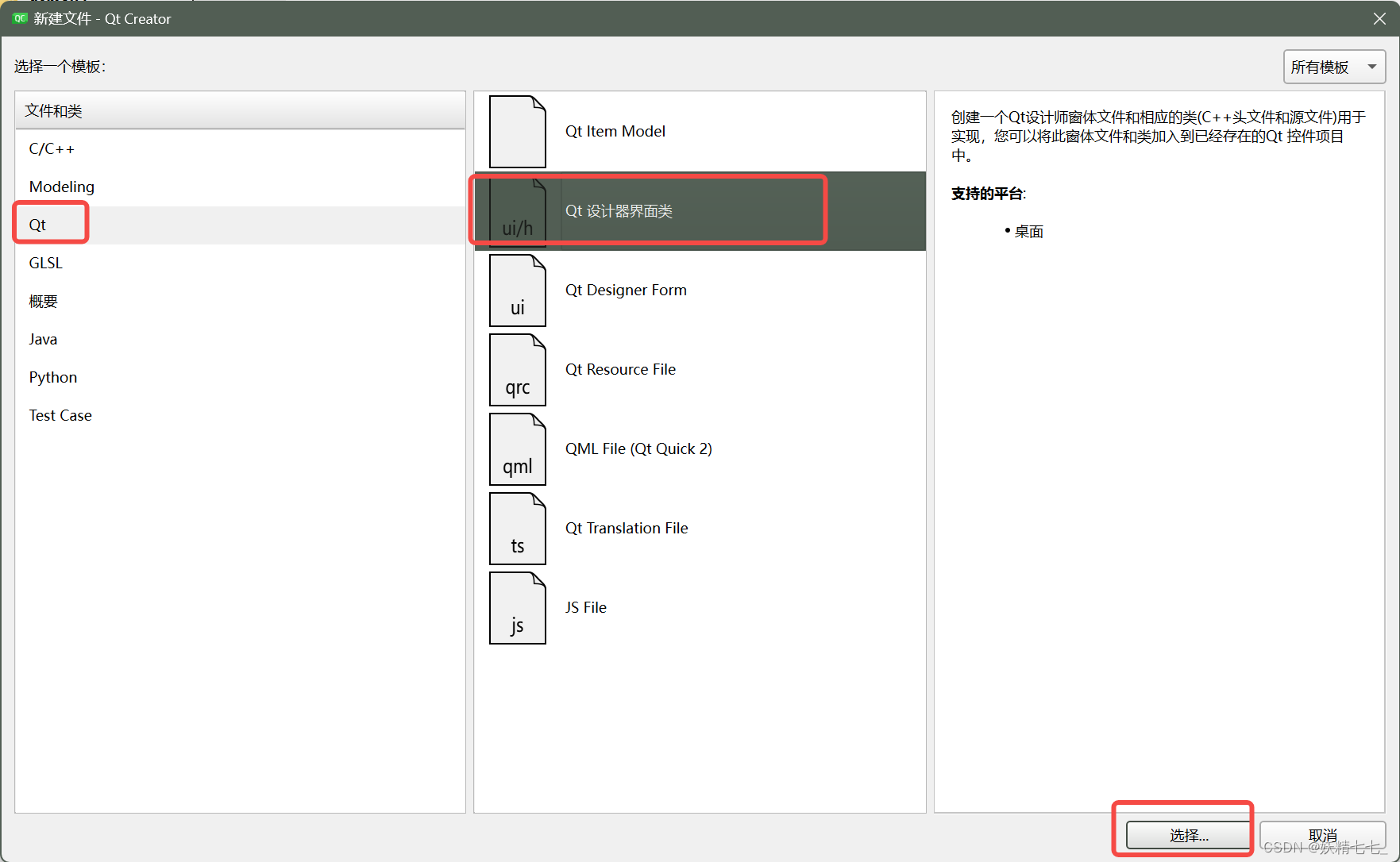Click the qrc resource file icon
The image size is (1400, 862).
click(518, 370)
